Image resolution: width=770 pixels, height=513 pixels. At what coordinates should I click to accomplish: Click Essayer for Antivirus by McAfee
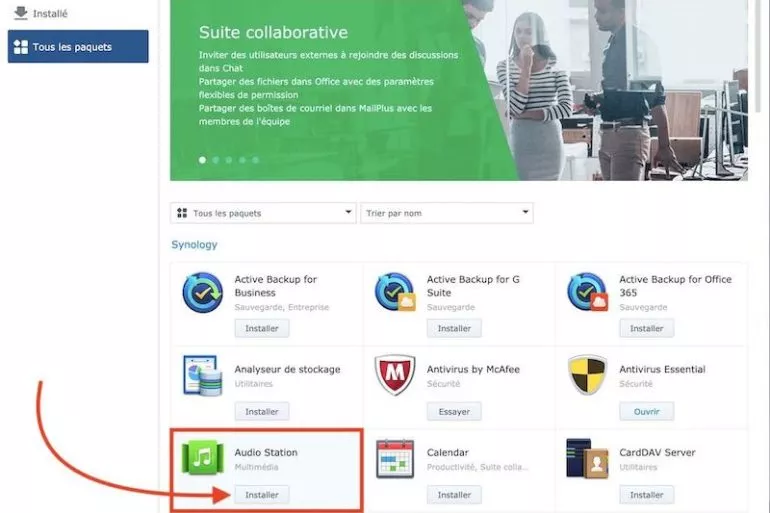click(x=454, y=411)
